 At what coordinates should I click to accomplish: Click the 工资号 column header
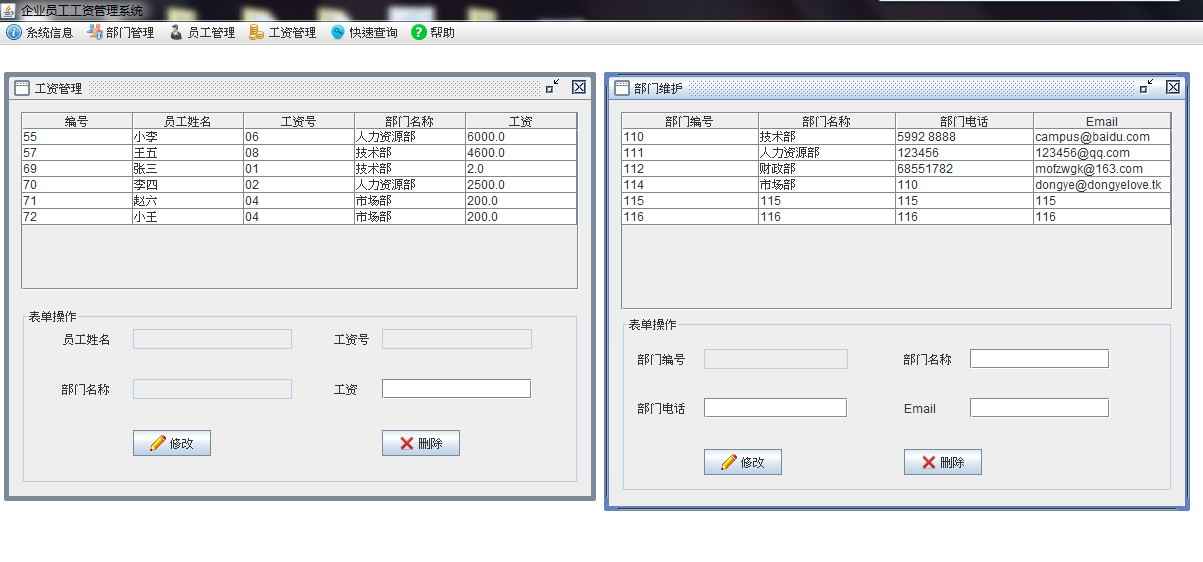tap(299, 121)
